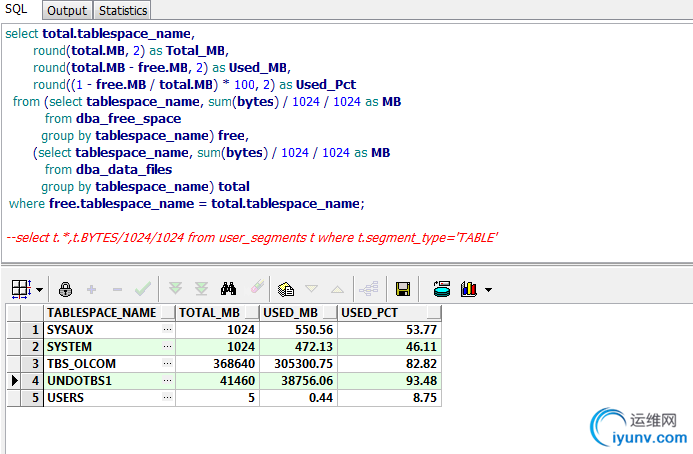Viewport: 693px width, 454px height.
Task: Open the grid mode dropdown arrow
Action: [x=40, y=290]
